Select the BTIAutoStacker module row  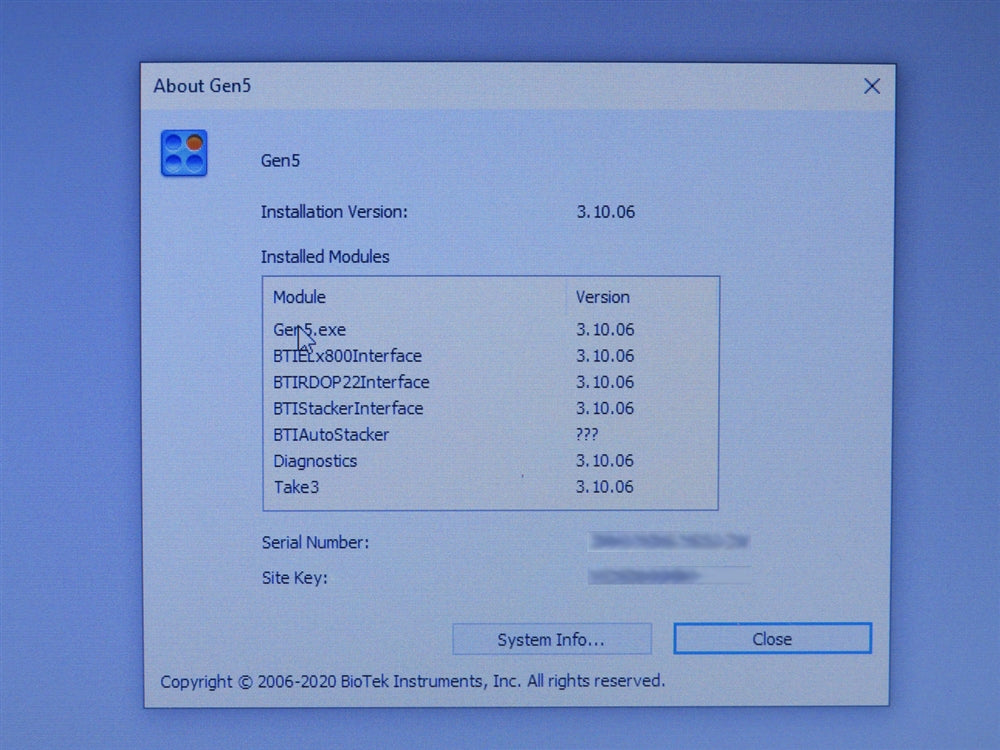pos(490,434)
